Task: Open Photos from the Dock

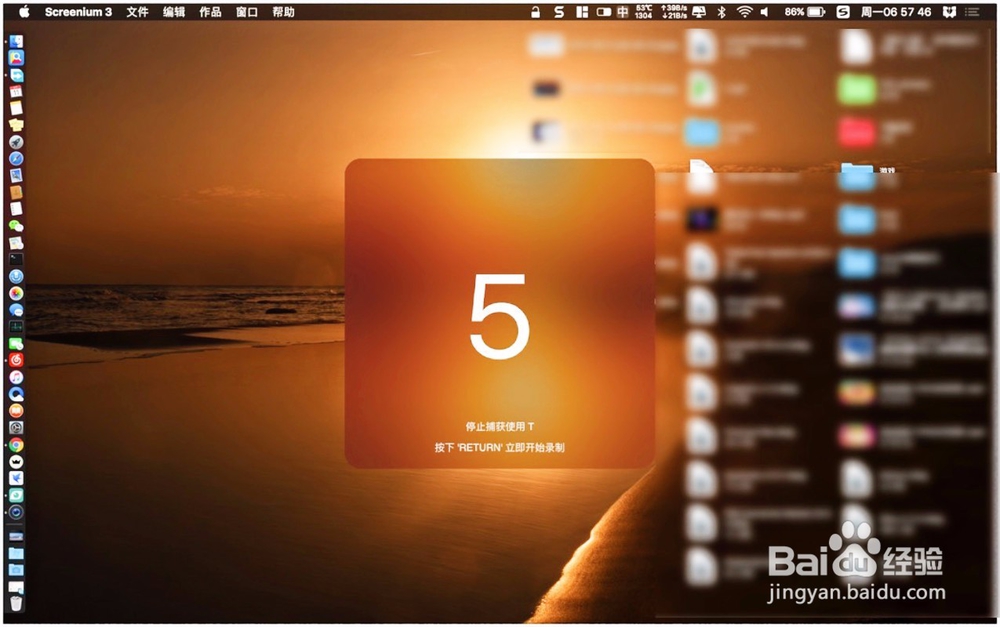Action: click(16, 293)
